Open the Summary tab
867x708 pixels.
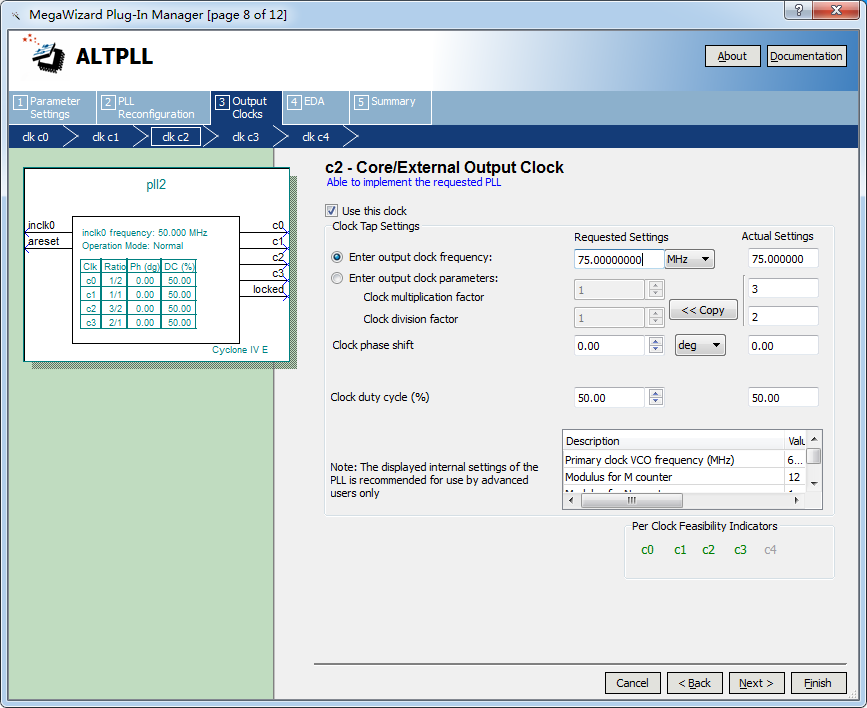pos(390,108)
